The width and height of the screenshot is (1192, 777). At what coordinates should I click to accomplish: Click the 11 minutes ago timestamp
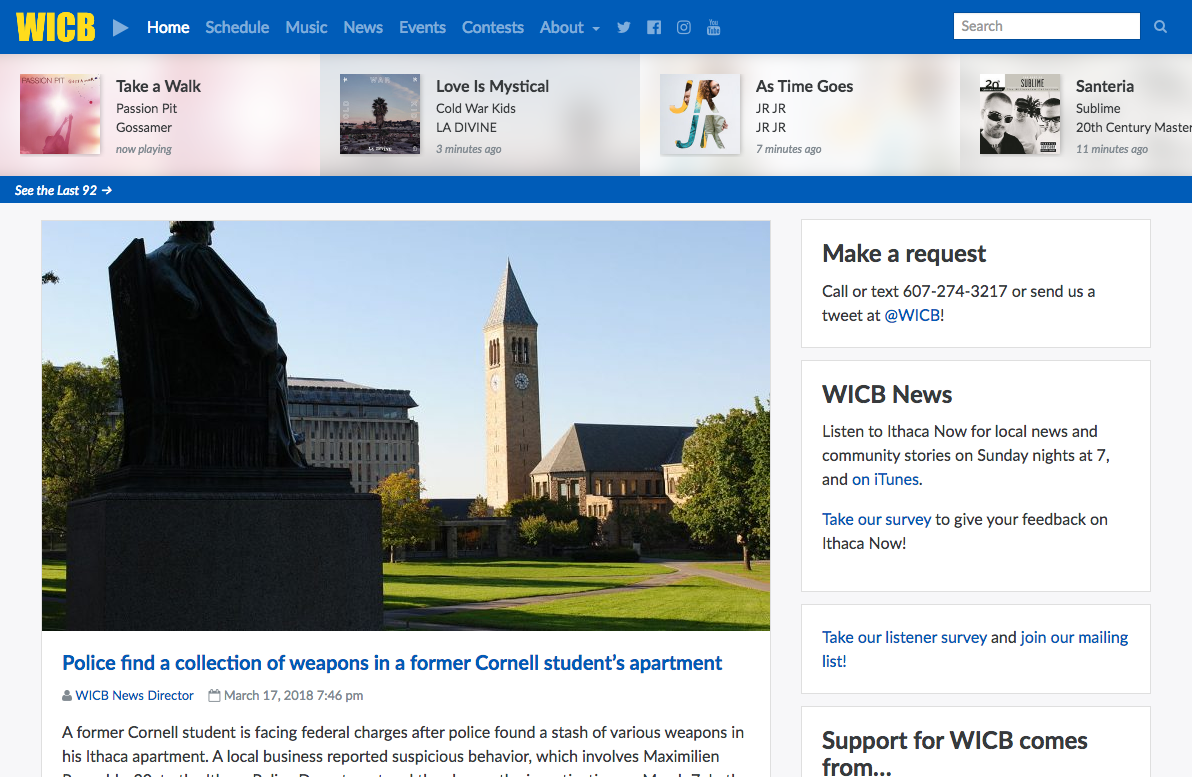click(1111, 149)
